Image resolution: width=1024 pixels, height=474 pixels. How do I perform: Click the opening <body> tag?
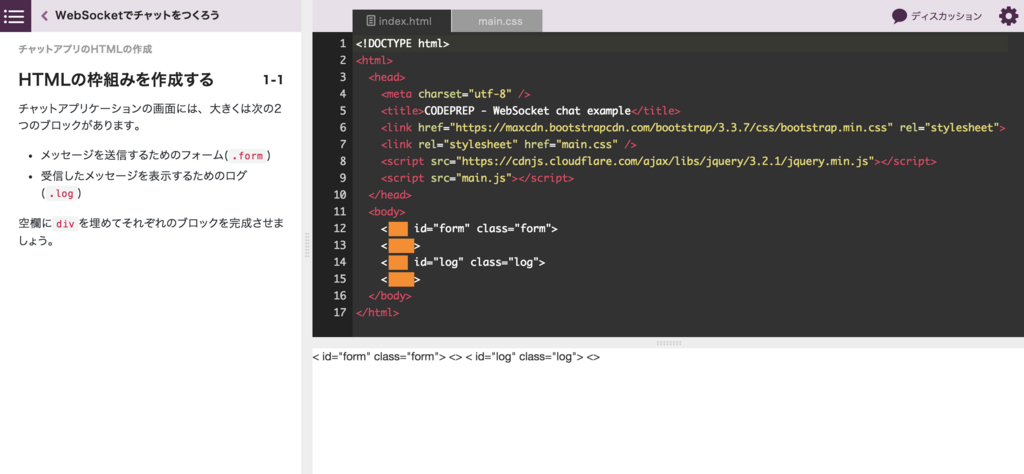387,212
